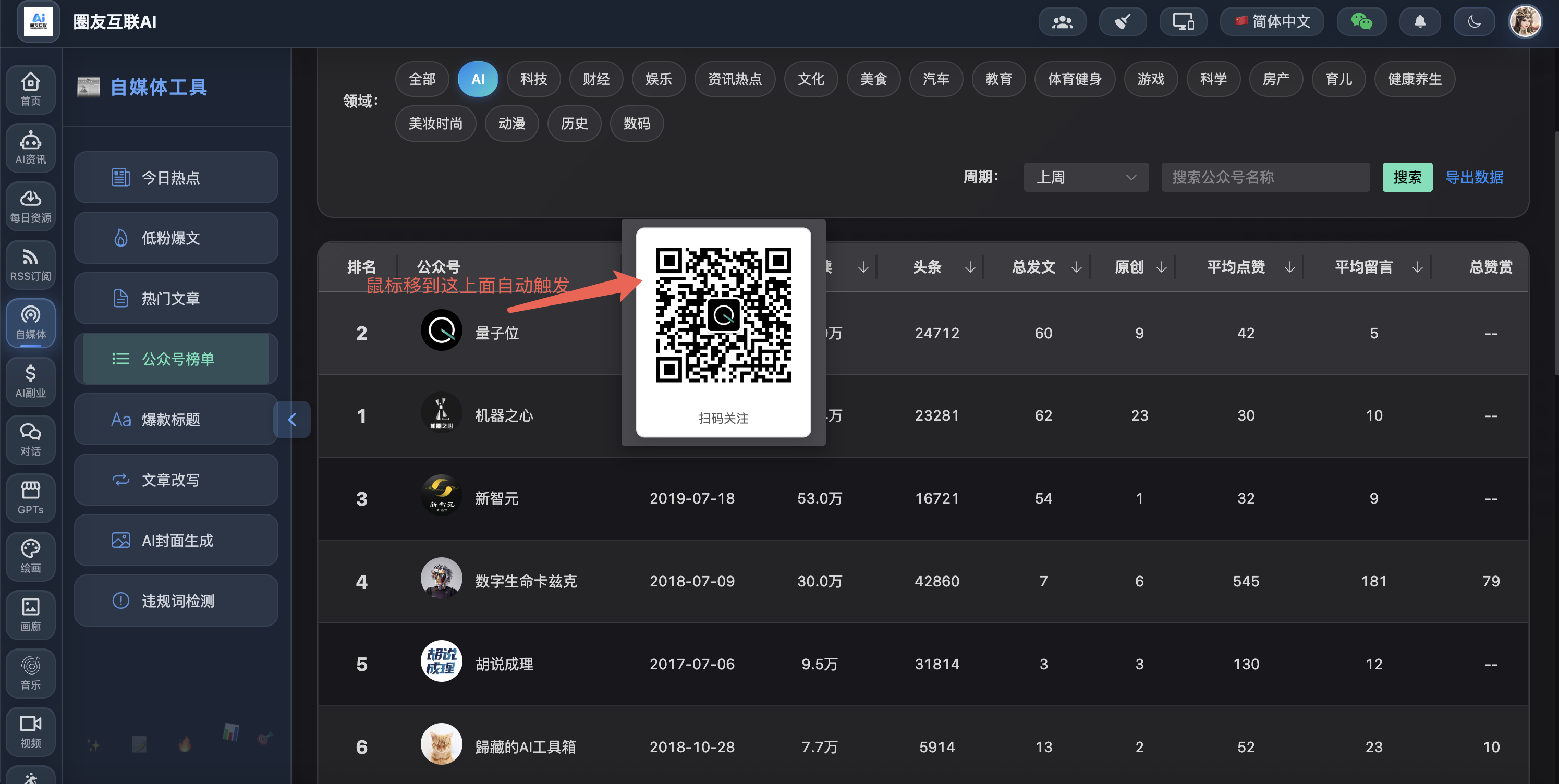Click the 导出数据 link

tap(1475, 177)
